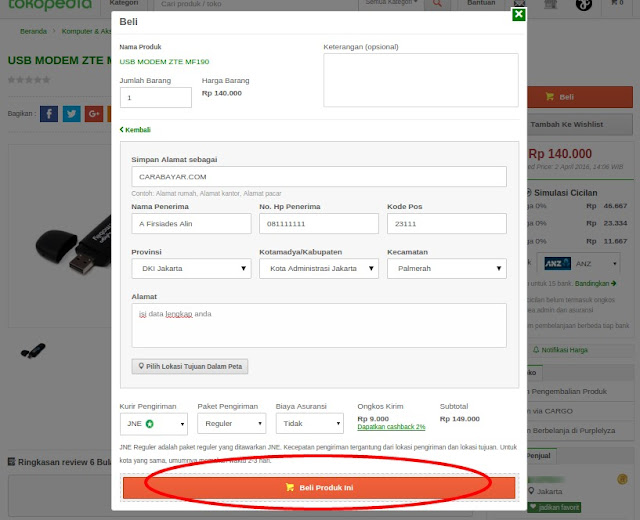This screenshot has width=640, height=520.
Task: Click the background page Beli button
Action: 580,97
